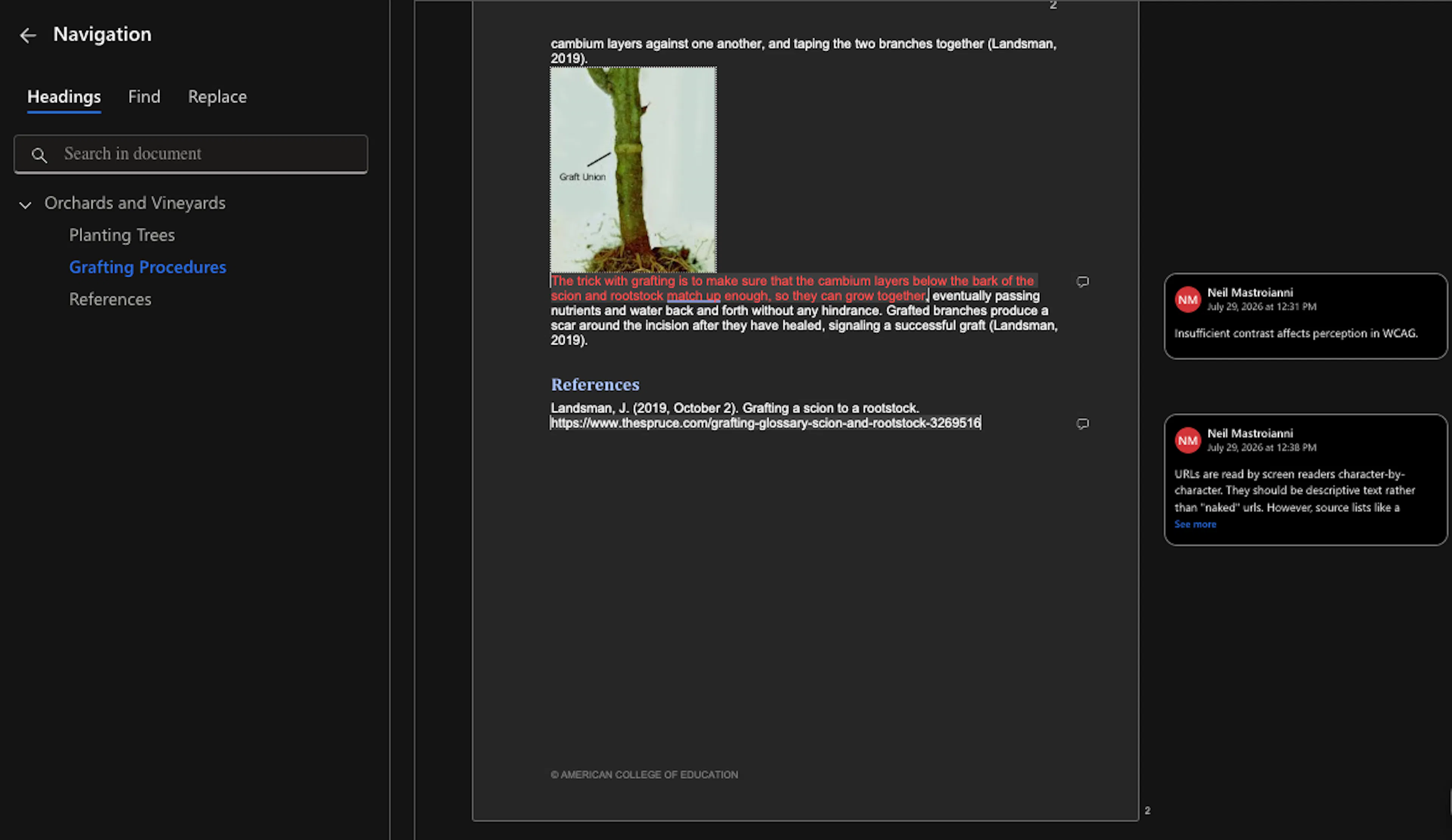The image size is (1452, 840).
Task: Click the thespruce.com grafting glossary URL
Action: (x=766, y=423)
